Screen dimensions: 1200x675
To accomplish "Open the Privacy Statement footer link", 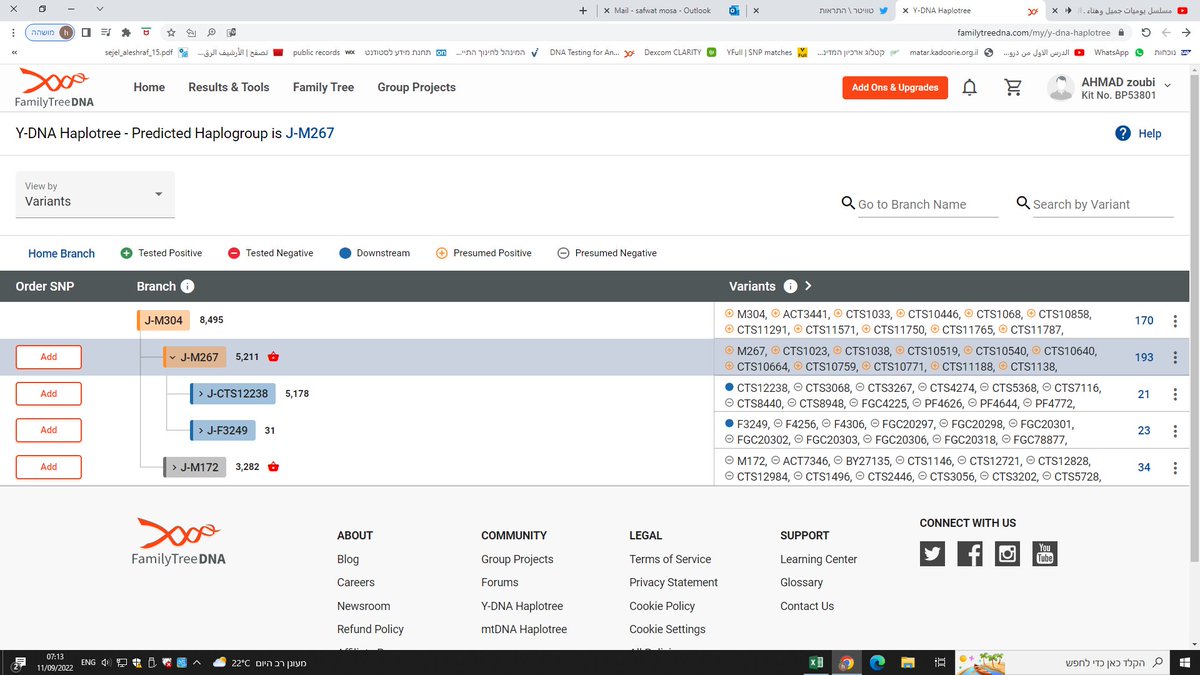I will click(673, 582).
